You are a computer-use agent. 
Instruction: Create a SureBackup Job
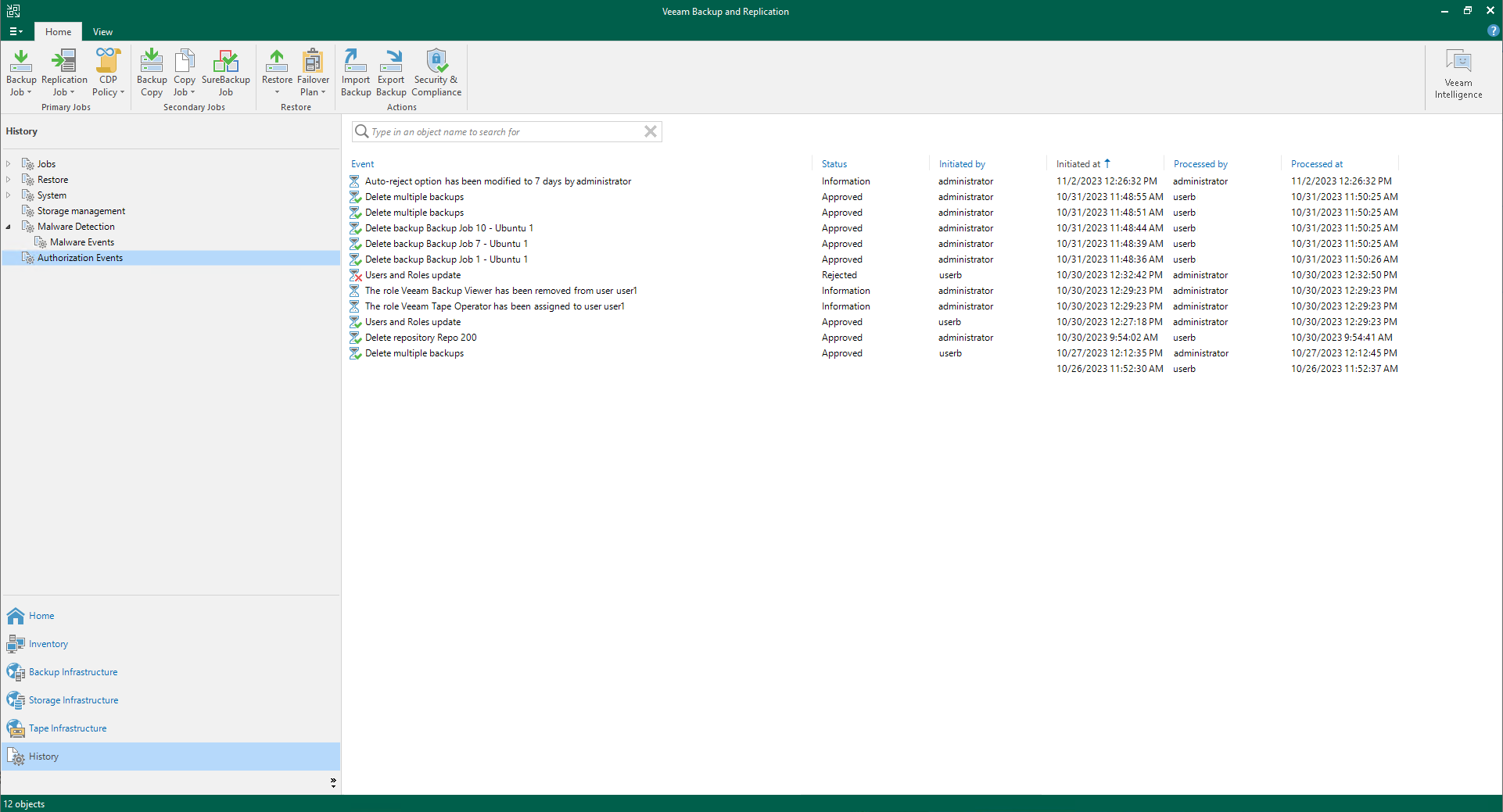pos(226,73)
